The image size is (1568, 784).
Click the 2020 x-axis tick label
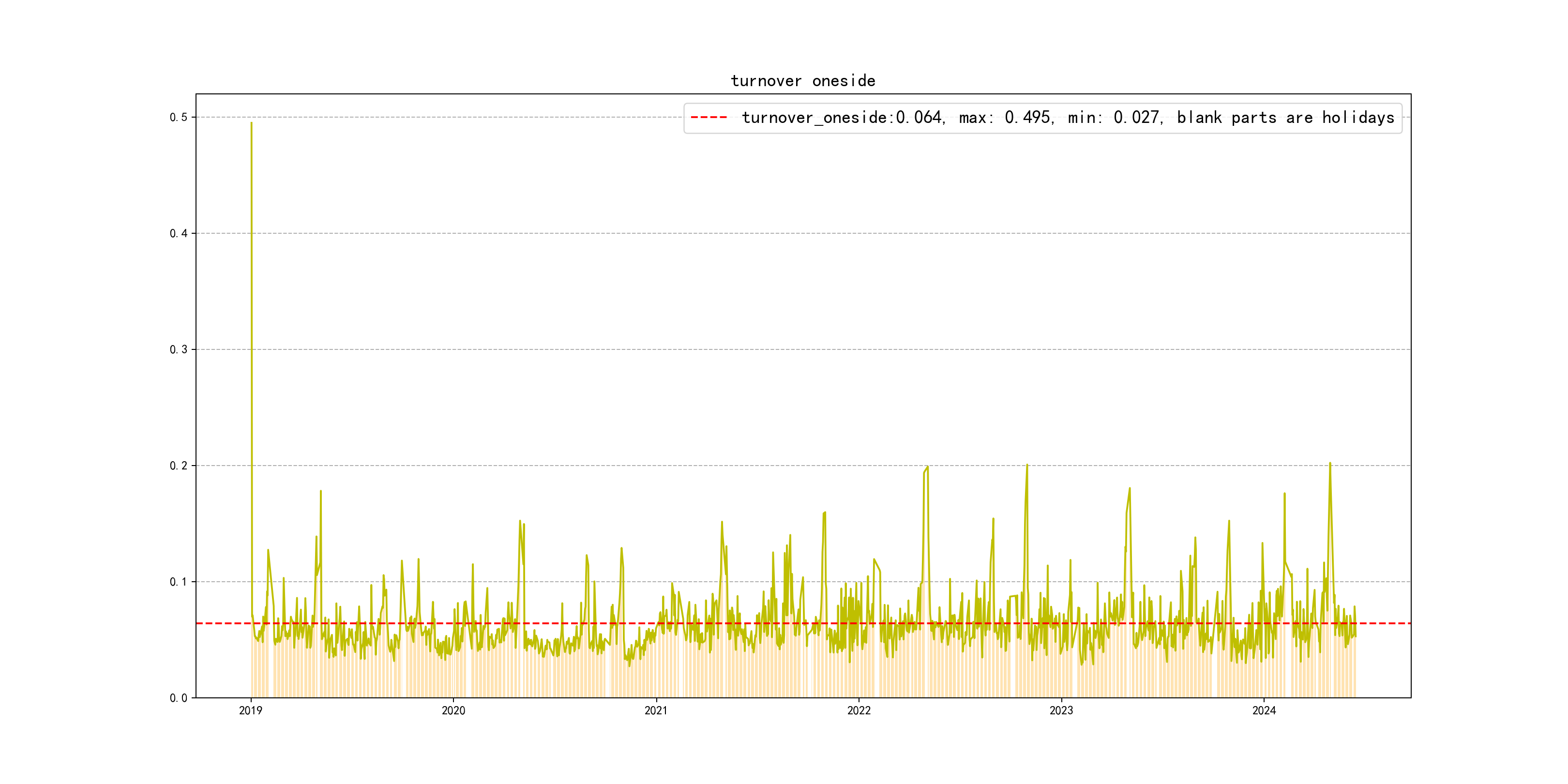tap(453, 710)
